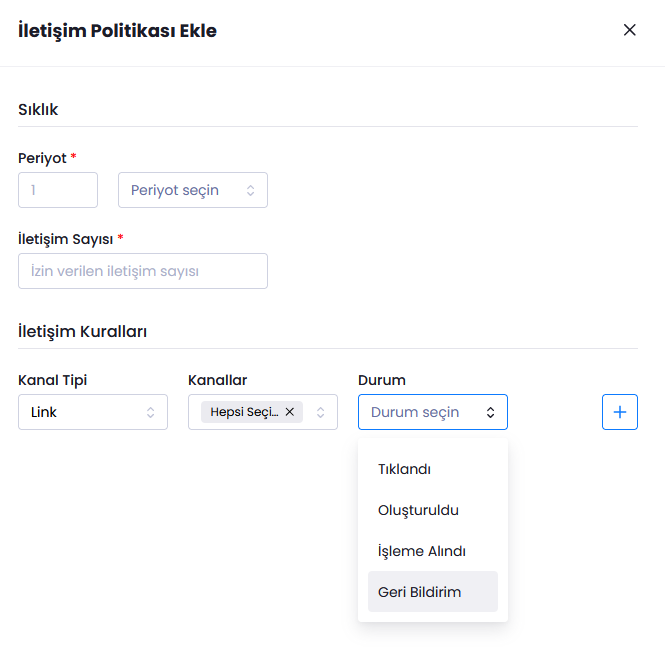The height and width of the screenshot is (672, 665).
Task: Remove the Hepsi Seçi… tag
Action: click(290, 412)
